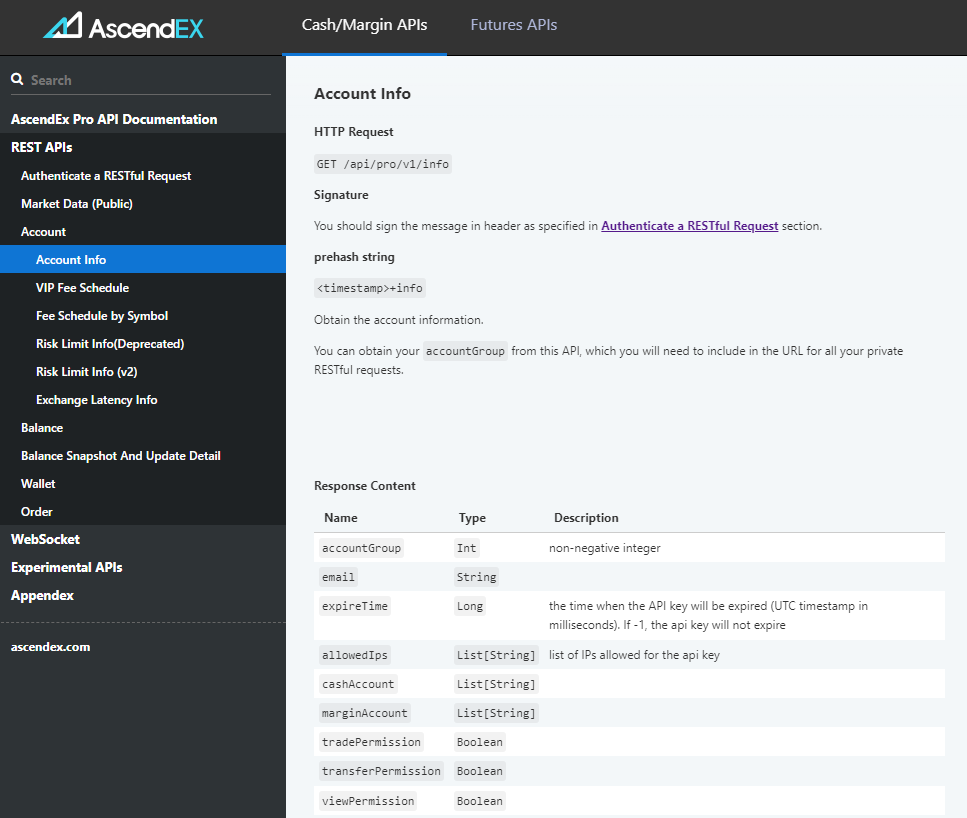Click the HTTP Request heading
Image resolution: width=967 pixels, height=818 pixels.
(x=353, y=132)
